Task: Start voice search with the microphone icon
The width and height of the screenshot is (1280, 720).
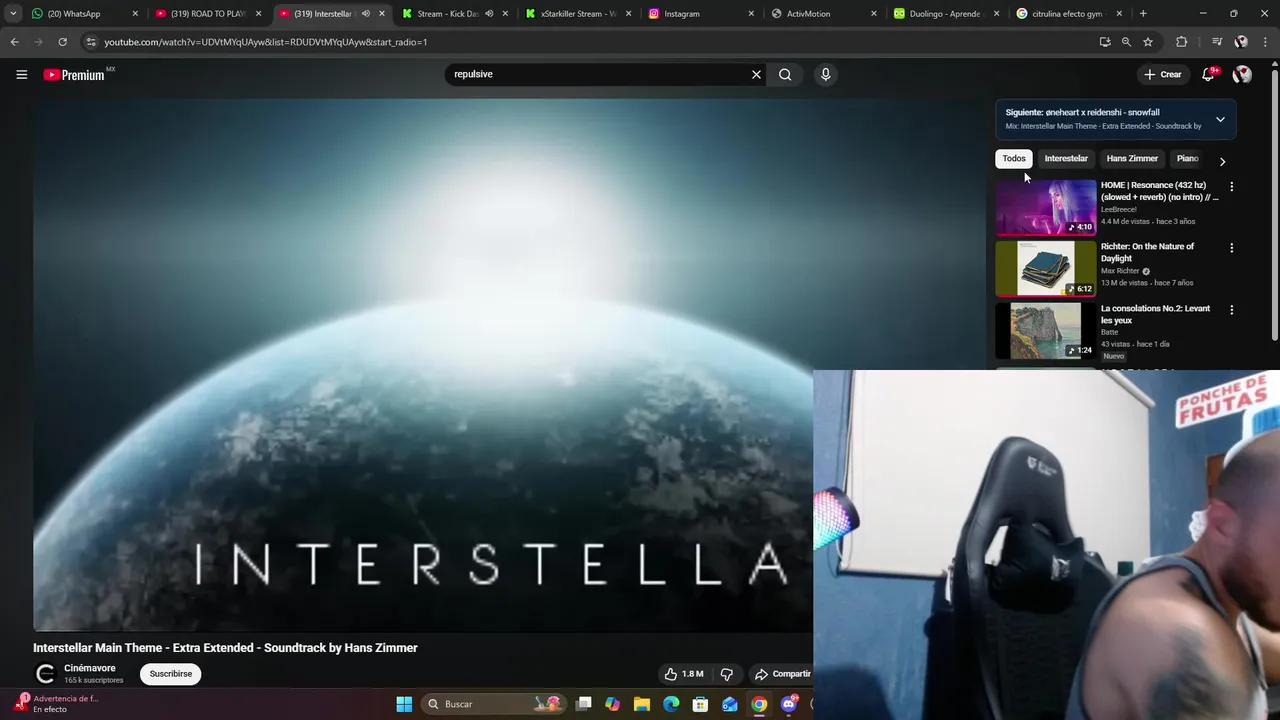Action: (825, 74)
